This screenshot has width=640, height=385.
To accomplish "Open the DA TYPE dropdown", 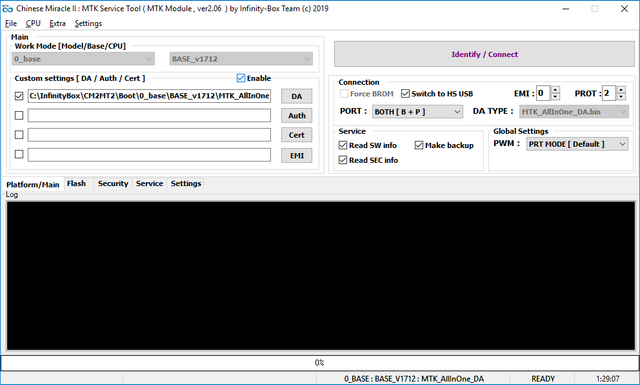I will pos(574,111).
